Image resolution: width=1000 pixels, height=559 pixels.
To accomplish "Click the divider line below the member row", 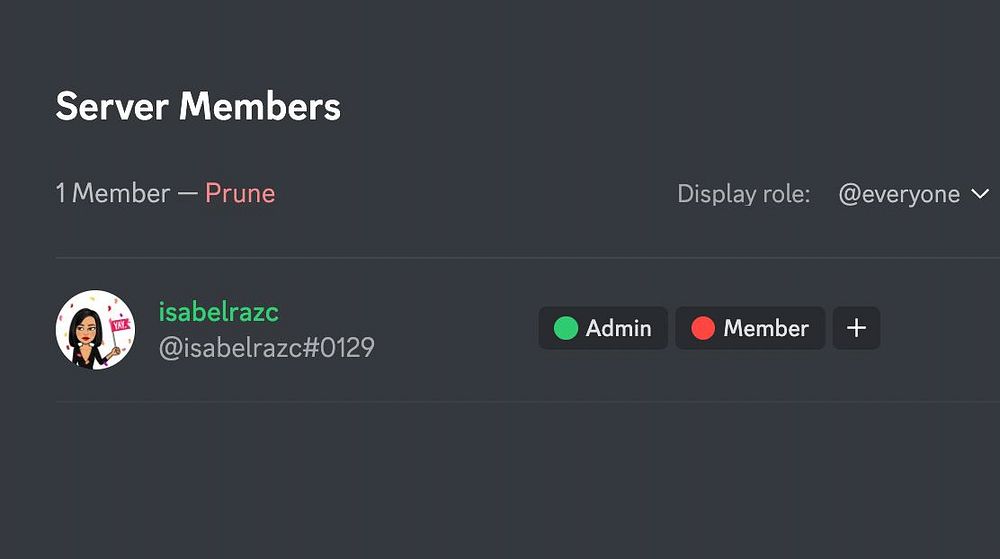I will click(x=500, y=402).
